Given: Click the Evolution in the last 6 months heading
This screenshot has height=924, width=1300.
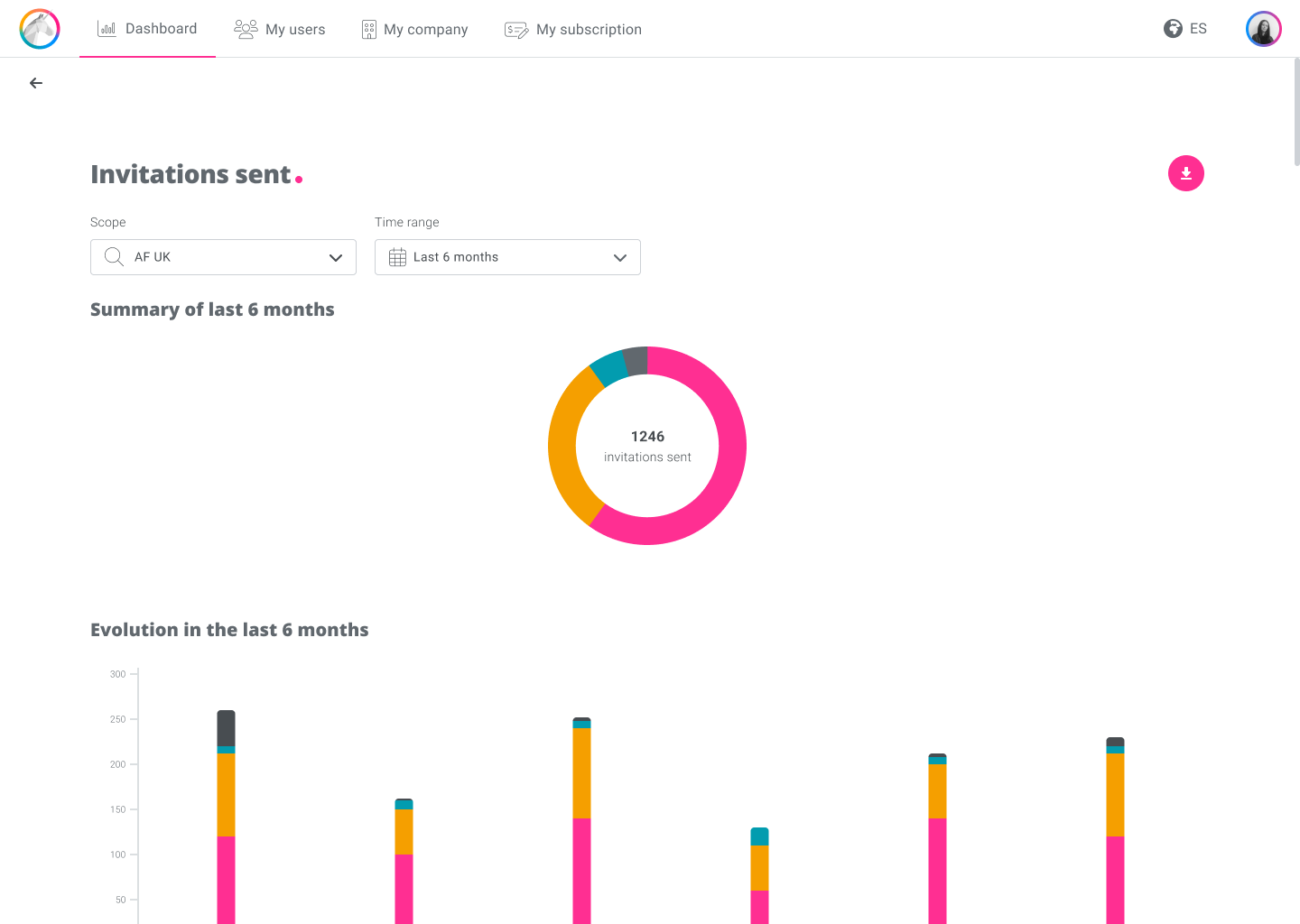Looking at the screenshot, I should tap(229, 630).
